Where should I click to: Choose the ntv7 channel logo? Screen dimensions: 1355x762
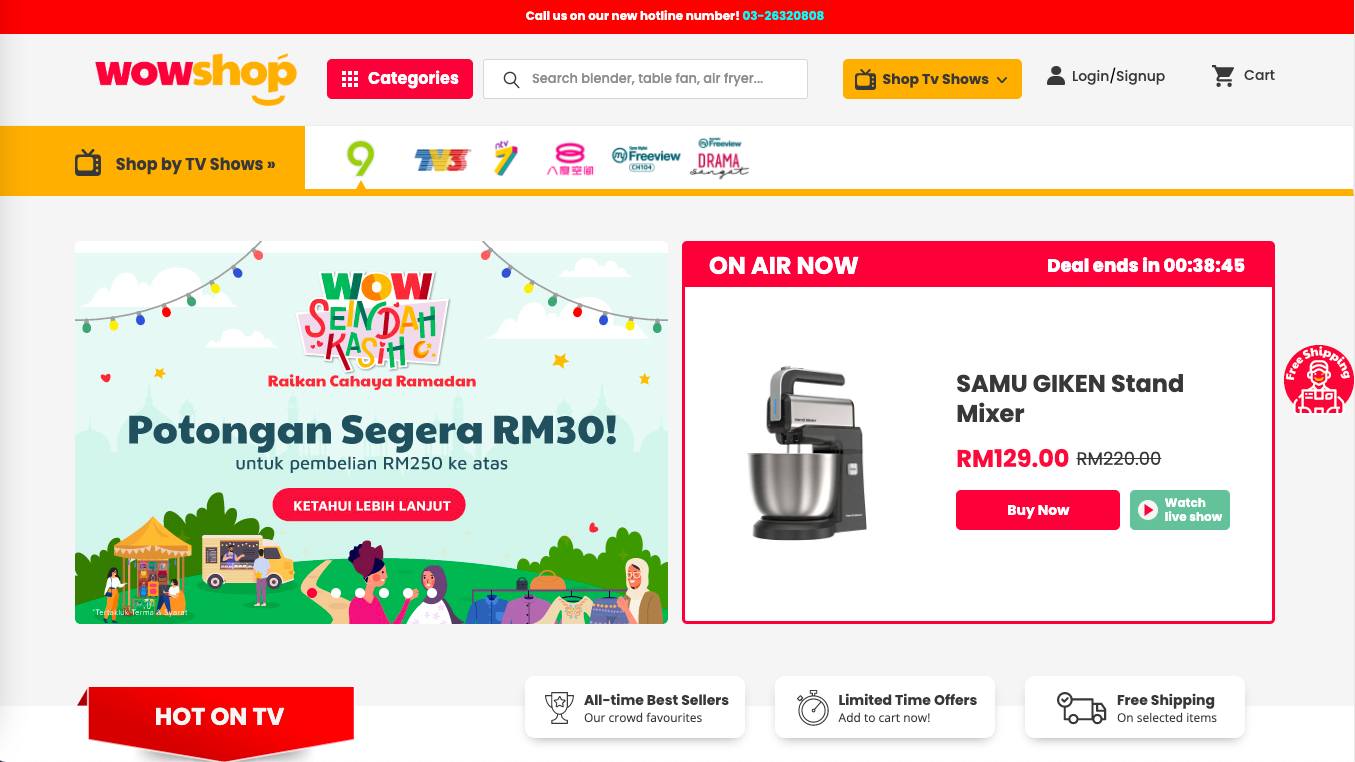506,158
